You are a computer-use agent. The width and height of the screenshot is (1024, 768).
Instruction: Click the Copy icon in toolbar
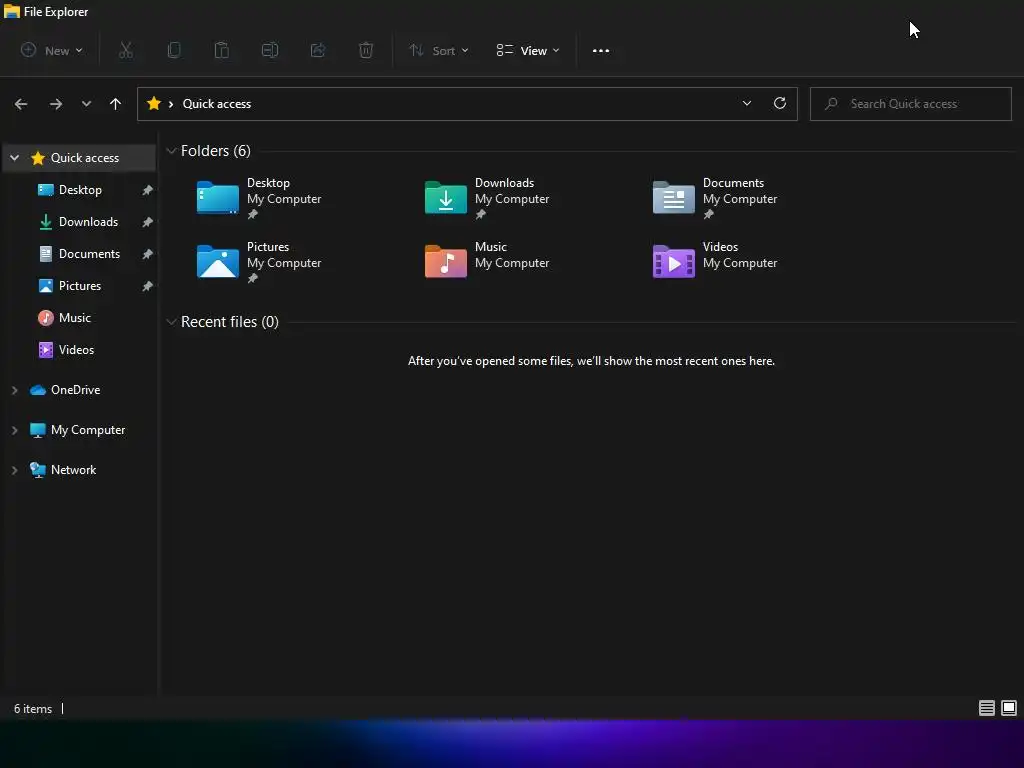pyautogui.click(x=174, y=50)
